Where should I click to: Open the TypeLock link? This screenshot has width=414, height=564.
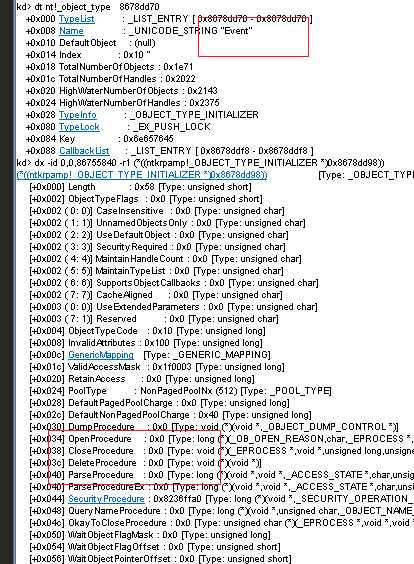(x=79, y=127)
